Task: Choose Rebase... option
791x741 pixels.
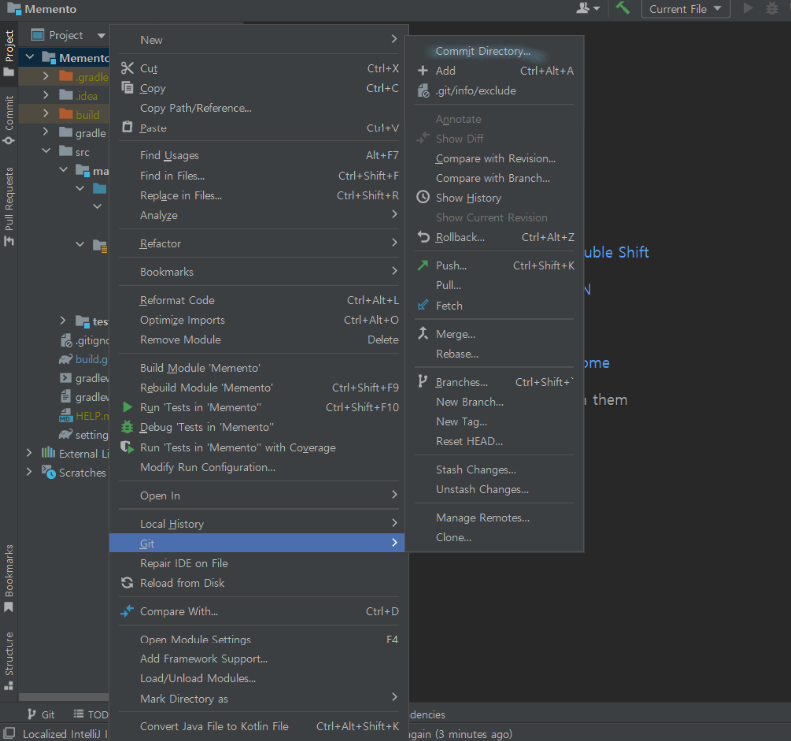Action: [494, 354]
